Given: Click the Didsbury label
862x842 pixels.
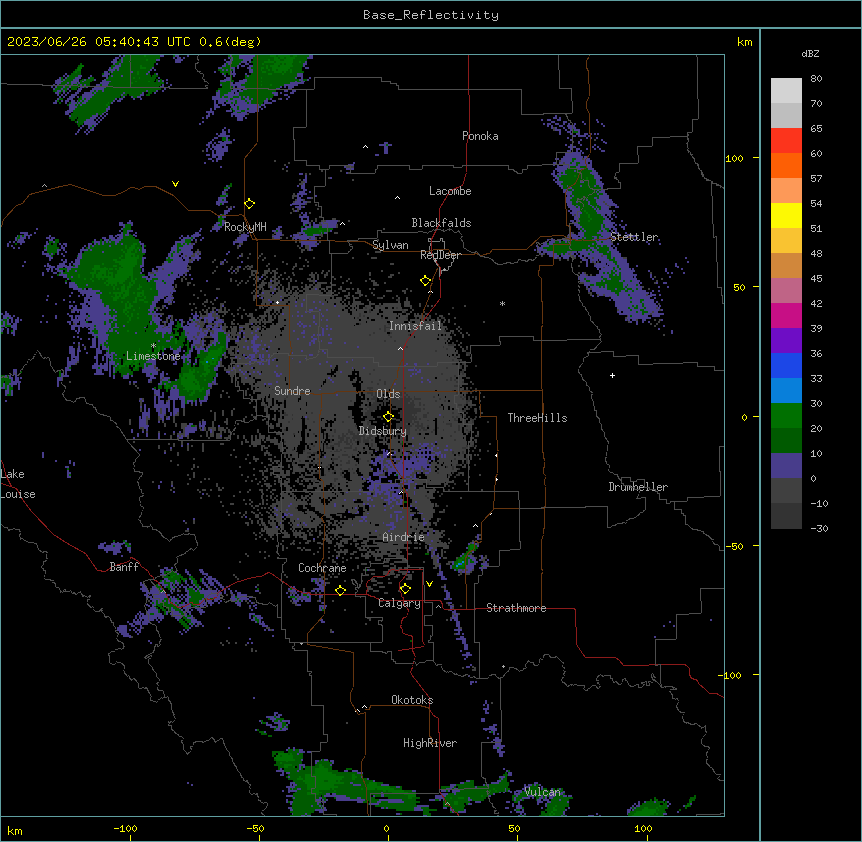Looking at the screenshot, I should click(383, 431).
